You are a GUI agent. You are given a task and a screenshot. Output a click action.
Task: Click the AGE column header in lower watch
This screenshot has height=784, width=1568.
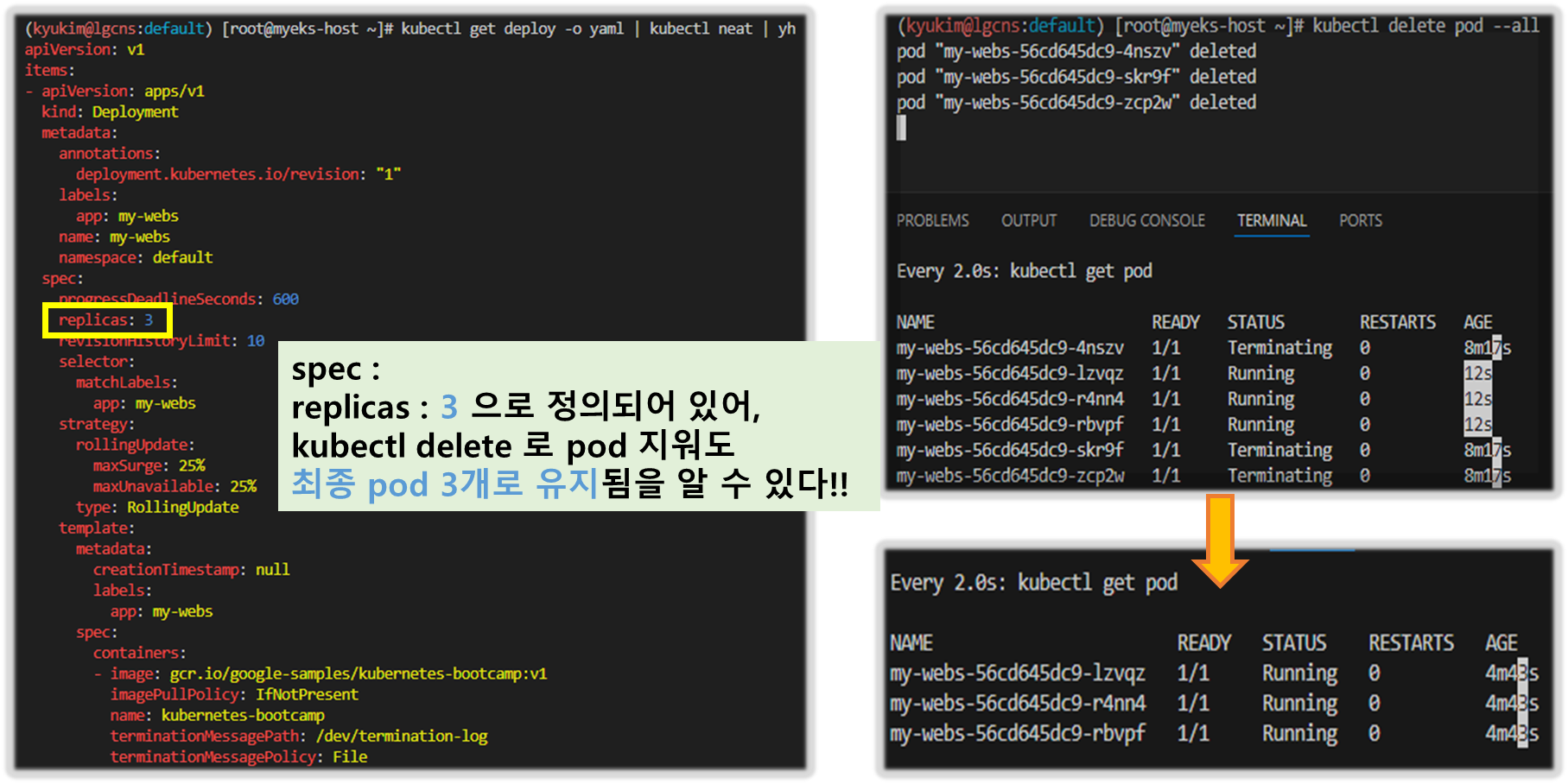[1501, 643]
